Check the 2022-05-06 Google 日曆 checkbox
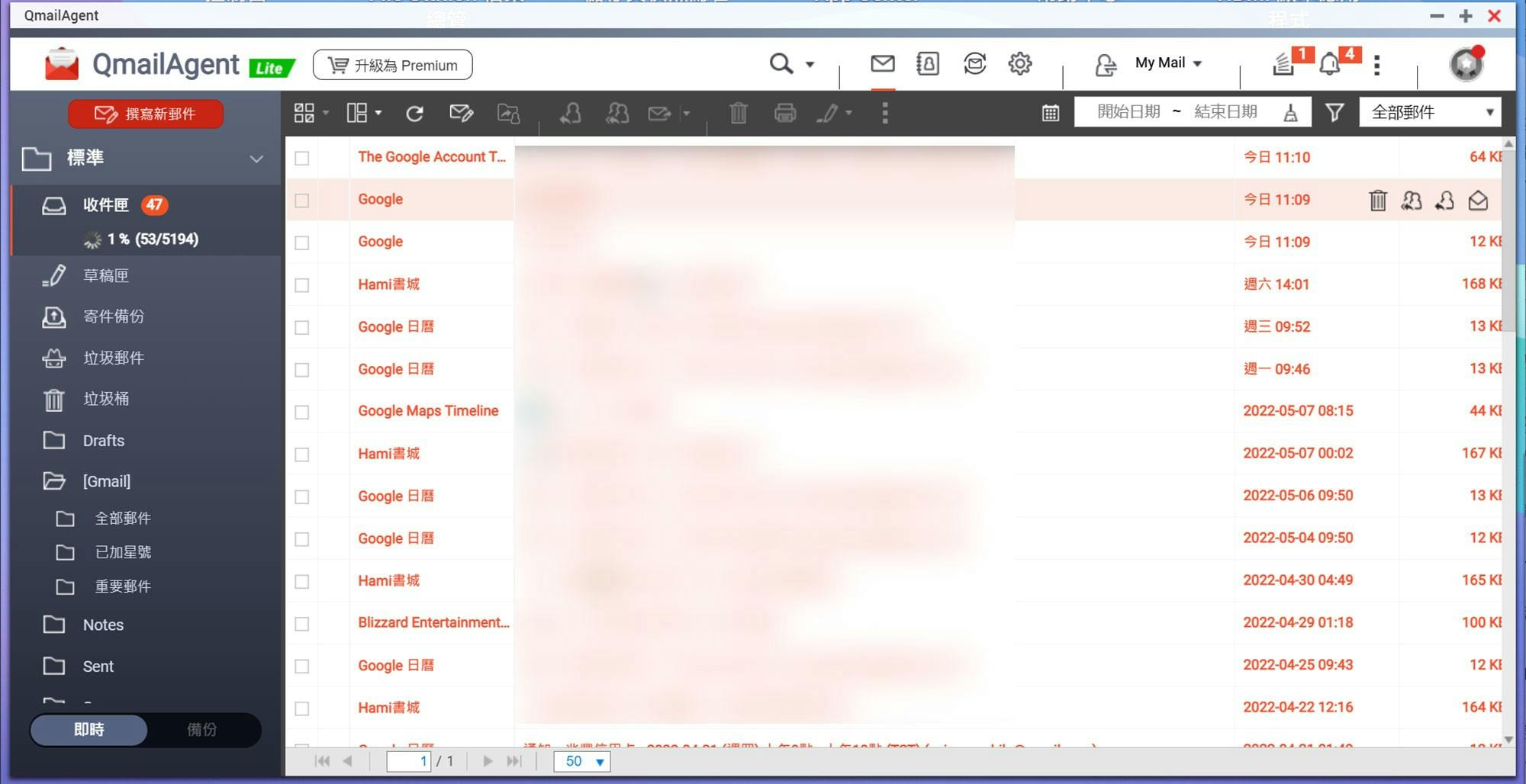1526x784 pixels. tap(302, 496)
